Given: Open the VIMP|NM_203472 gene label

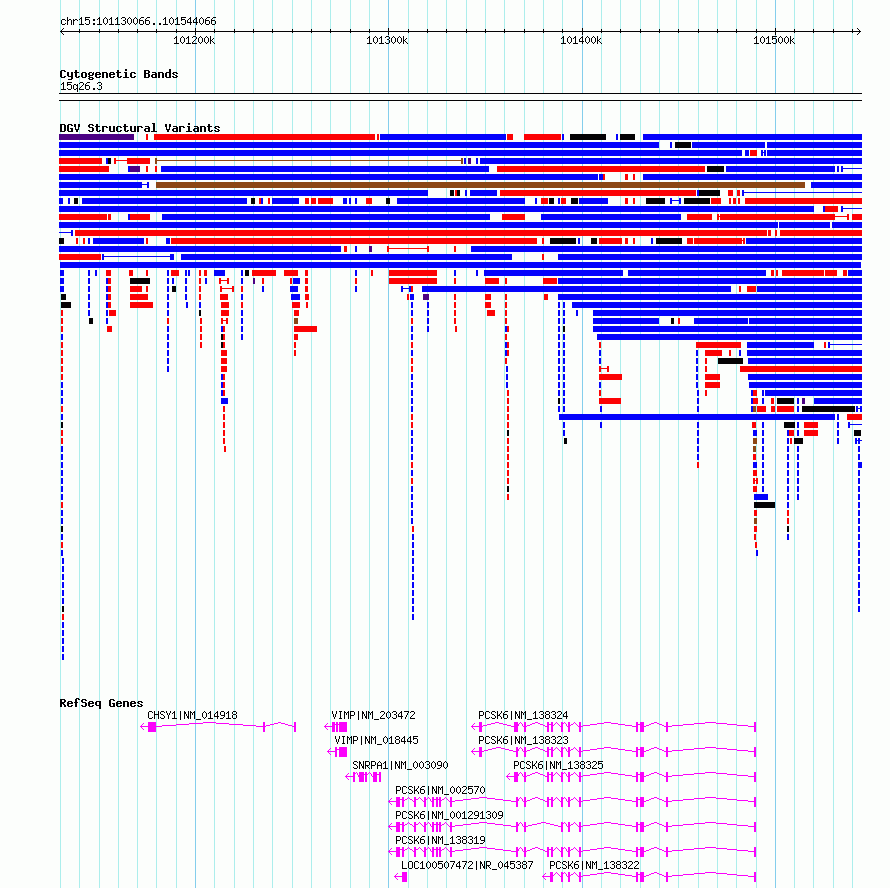Looking at the screenshot, I should [373, 715].
